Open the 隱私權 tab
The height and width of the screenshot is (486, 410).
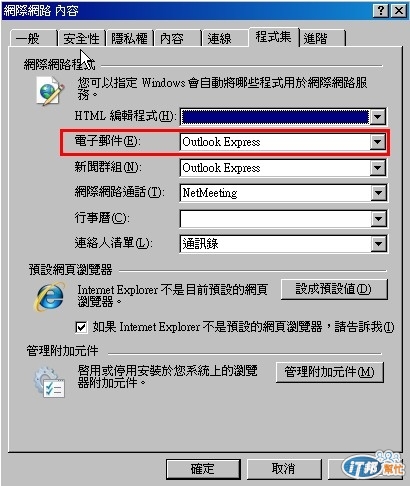[x=129, y=38]
